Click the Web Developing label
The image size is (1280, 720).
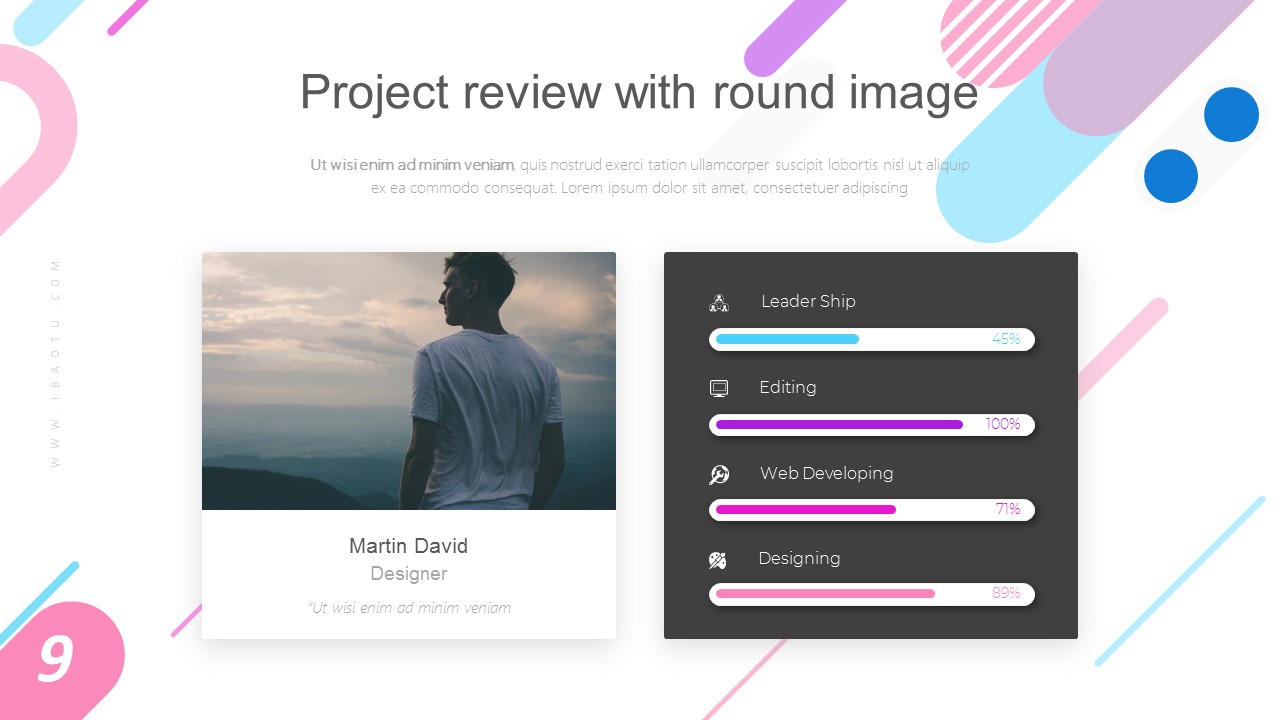(x=826, y=473)
